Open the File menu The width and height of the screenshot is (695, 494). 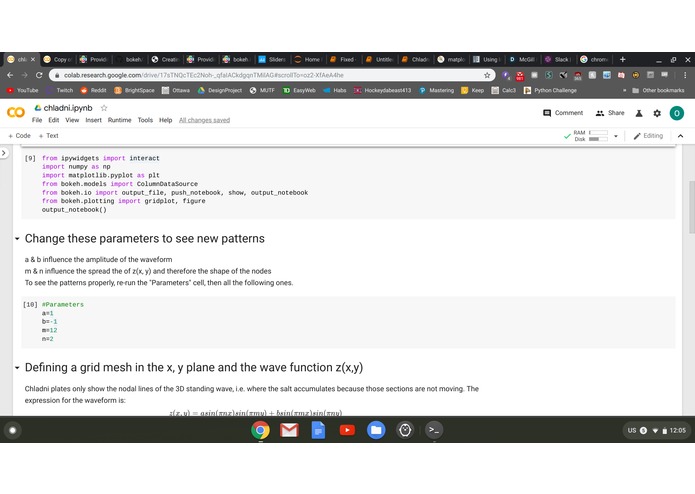coord(37,120)
